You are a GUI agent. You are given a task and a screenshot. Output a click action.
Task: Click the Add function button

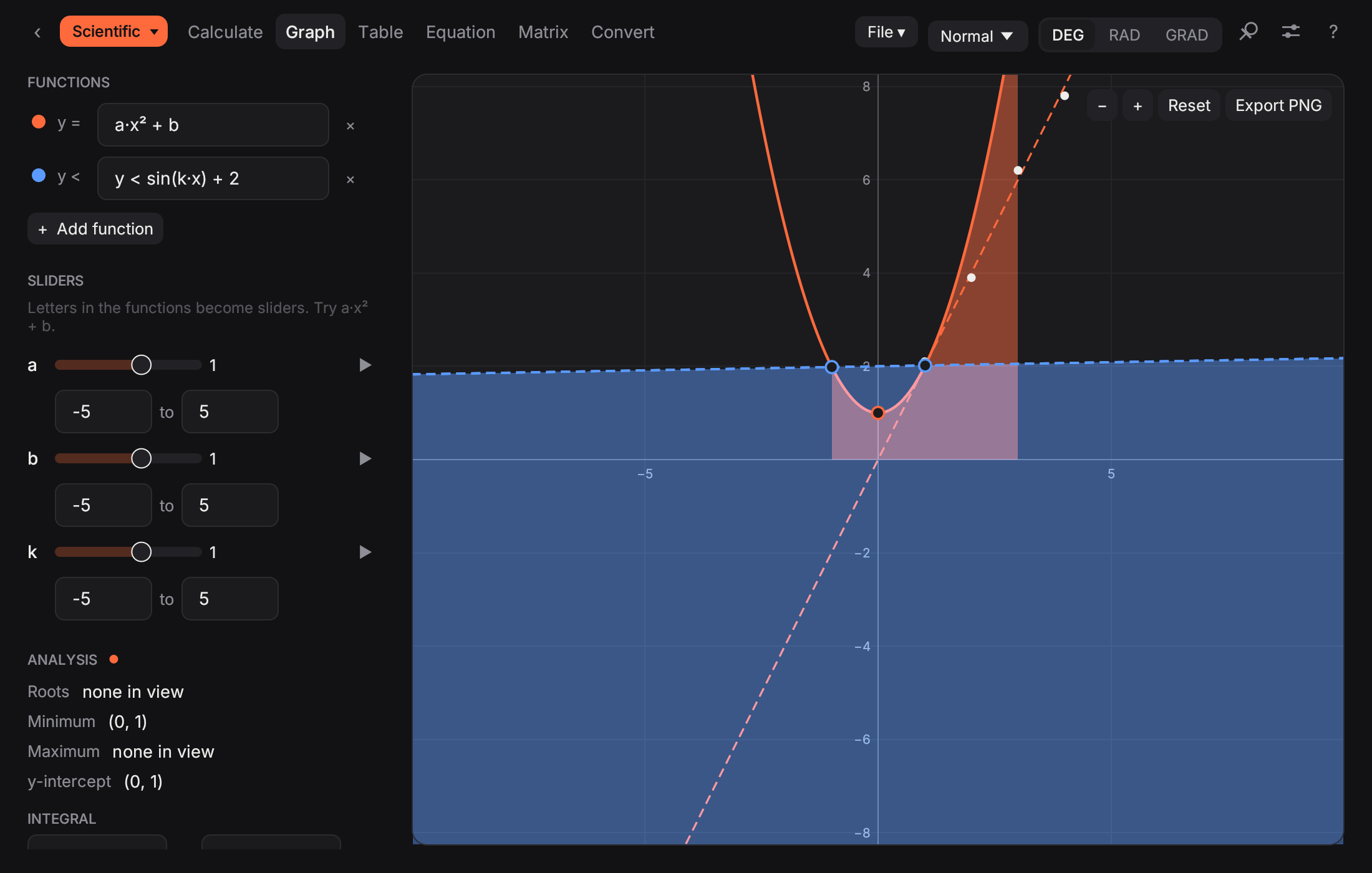click(x=95, y=229)
